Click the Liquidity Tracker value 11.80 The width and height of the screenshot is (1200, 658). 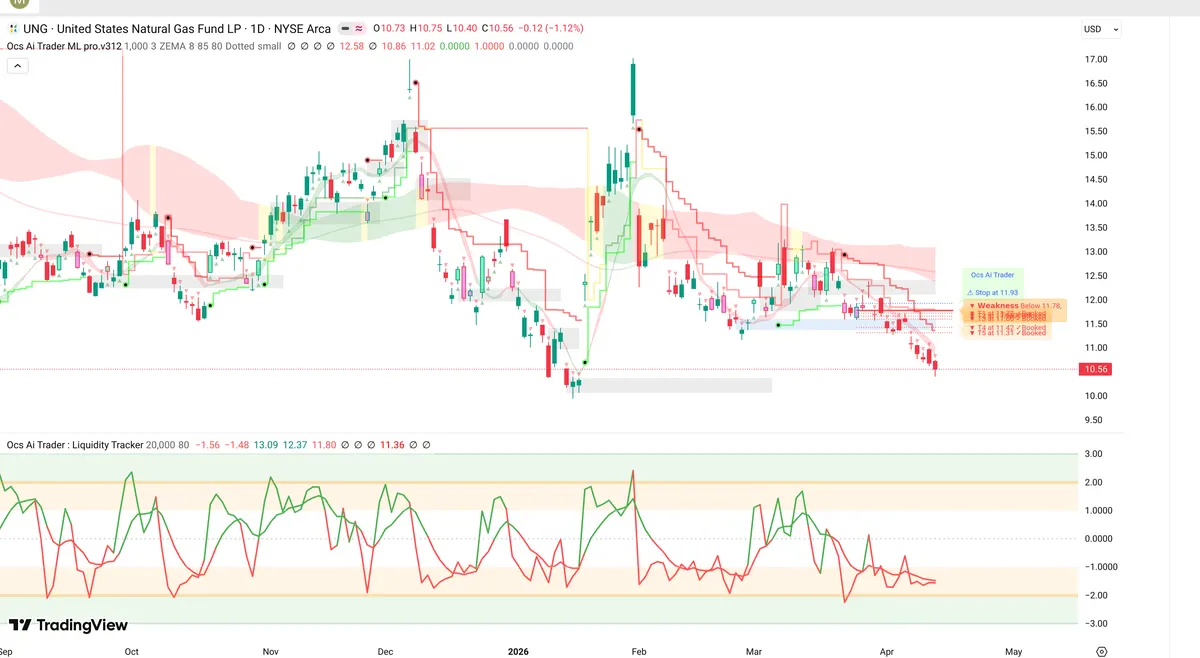click(x=326, y=445)
